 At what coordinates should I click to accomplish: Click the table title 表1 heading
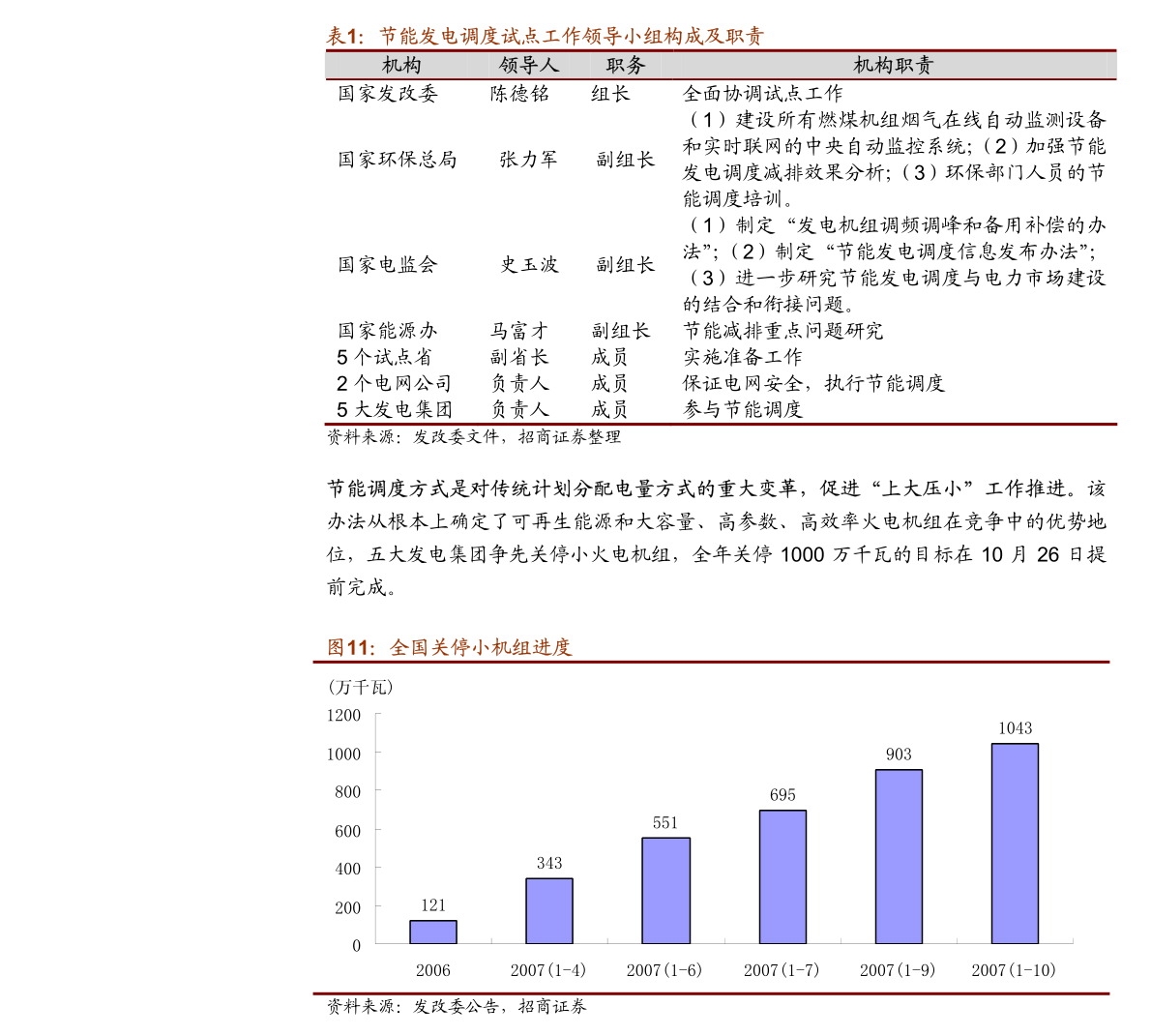point(546,36)
